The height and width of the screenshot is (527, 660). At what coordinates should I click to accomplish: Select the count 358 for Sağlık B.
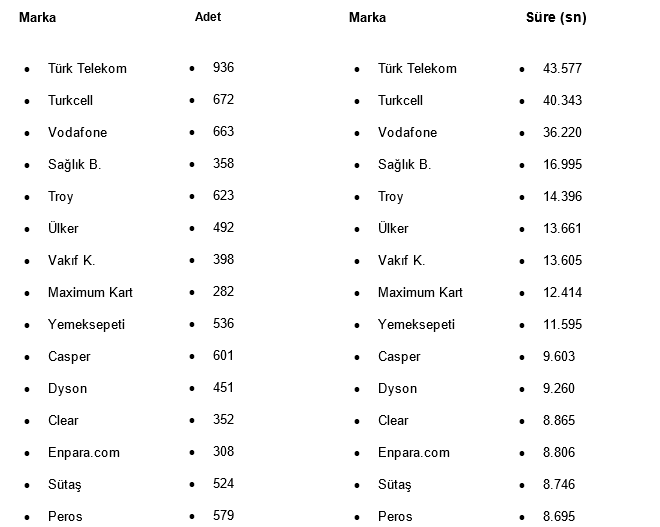(223, 164)
